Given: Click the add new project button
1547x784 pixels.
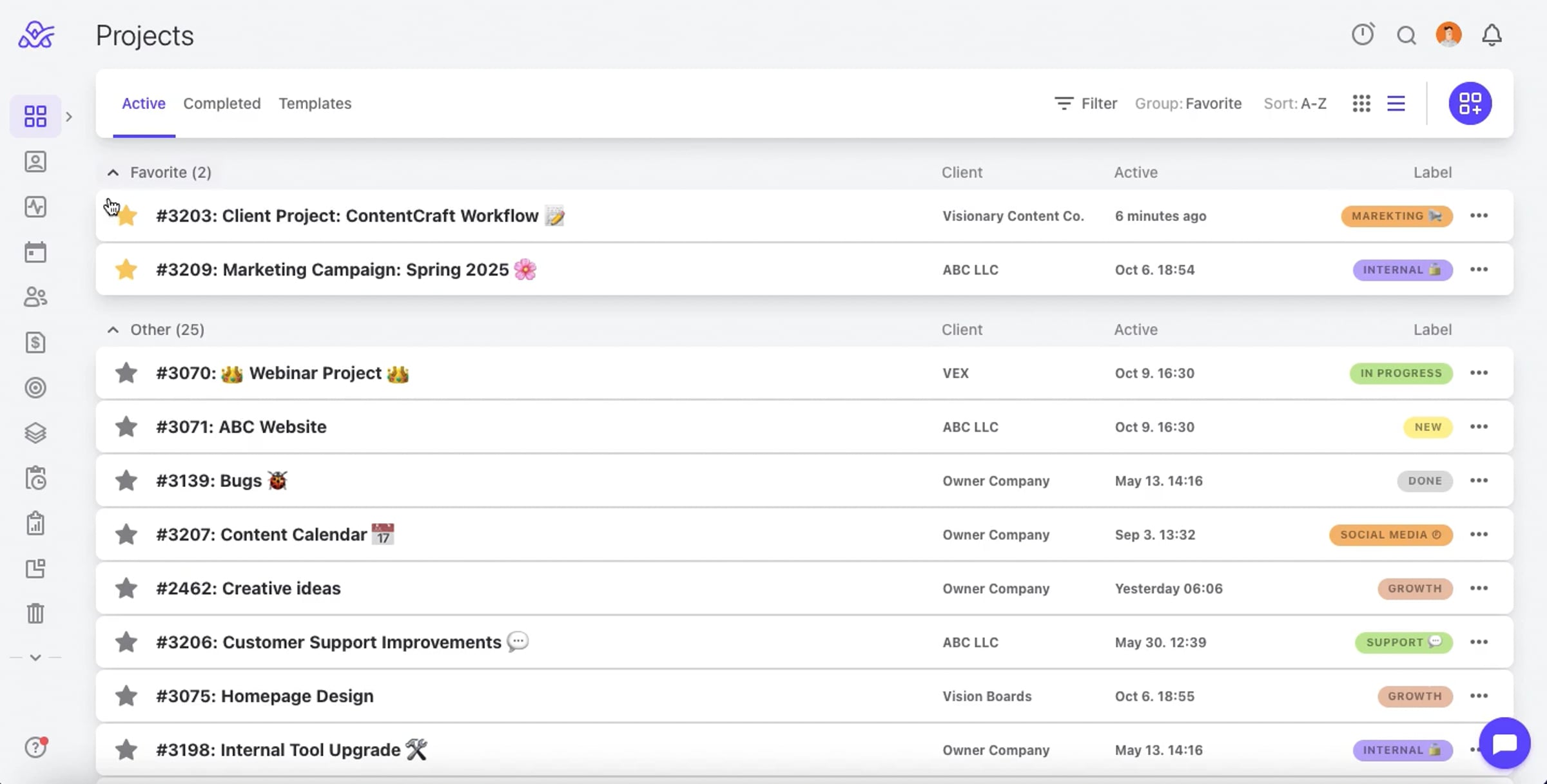Looking at the screenshot, I should coord(1470,103).
